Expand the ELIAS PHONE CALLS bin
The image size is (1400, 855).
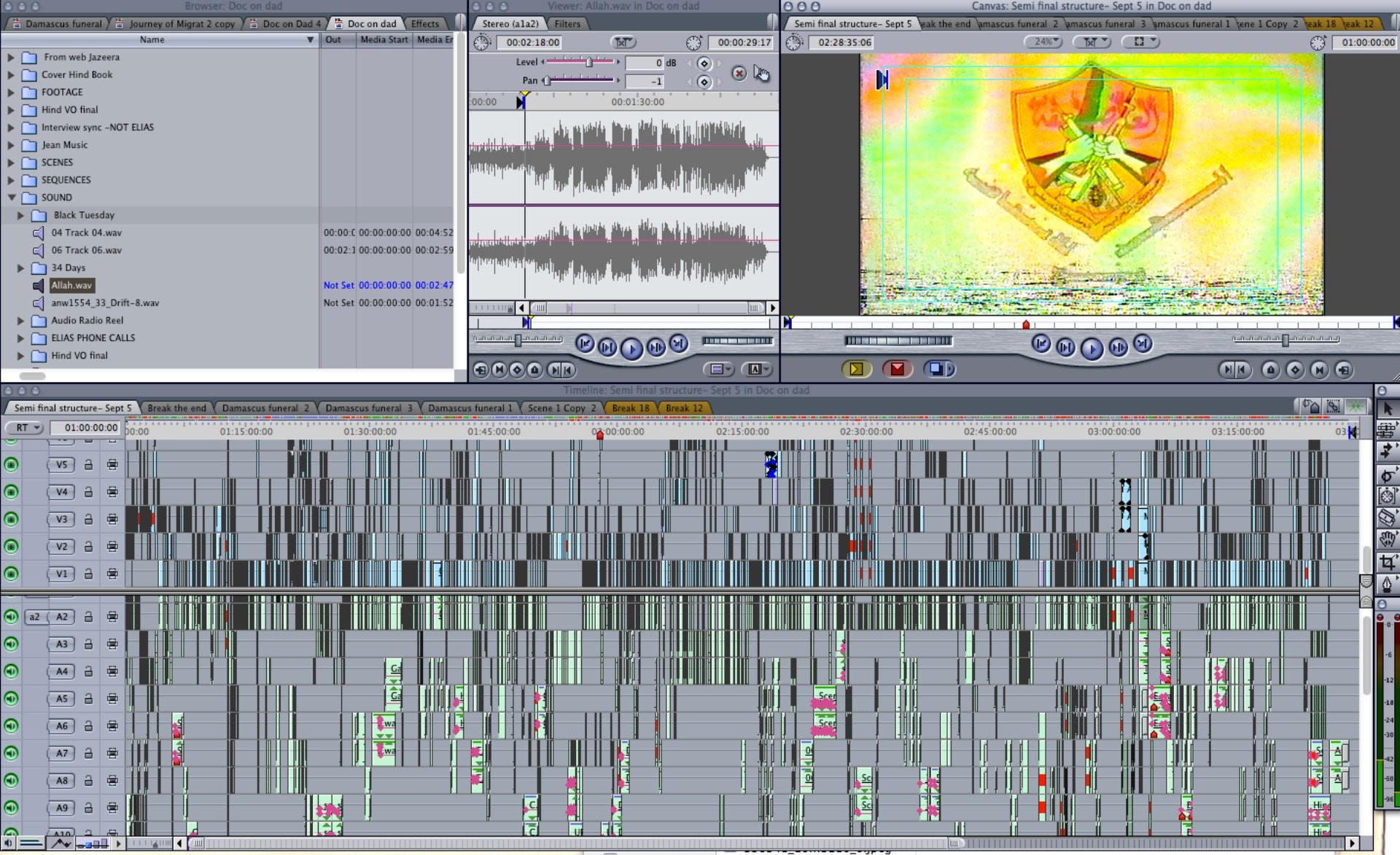click(x=21, y=338)
